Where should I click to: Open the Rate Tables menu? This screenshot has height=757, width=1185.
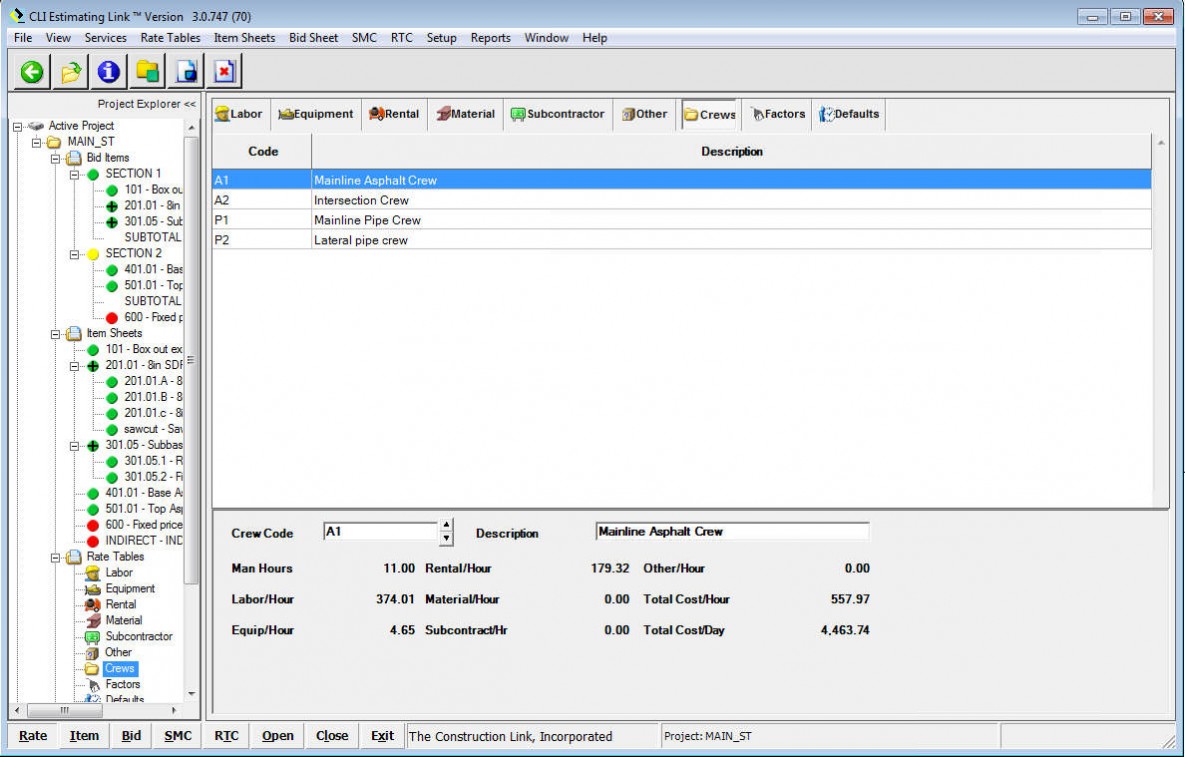[170, 38]
